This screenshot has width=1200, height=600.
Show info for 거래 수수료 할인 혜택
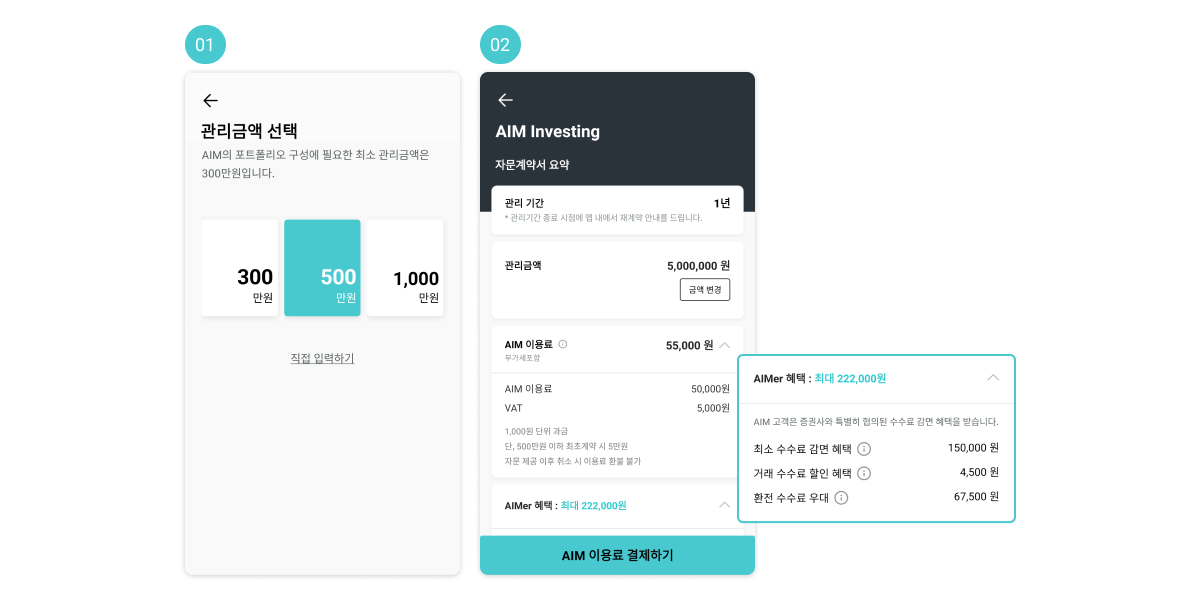[x=864, y=473]
